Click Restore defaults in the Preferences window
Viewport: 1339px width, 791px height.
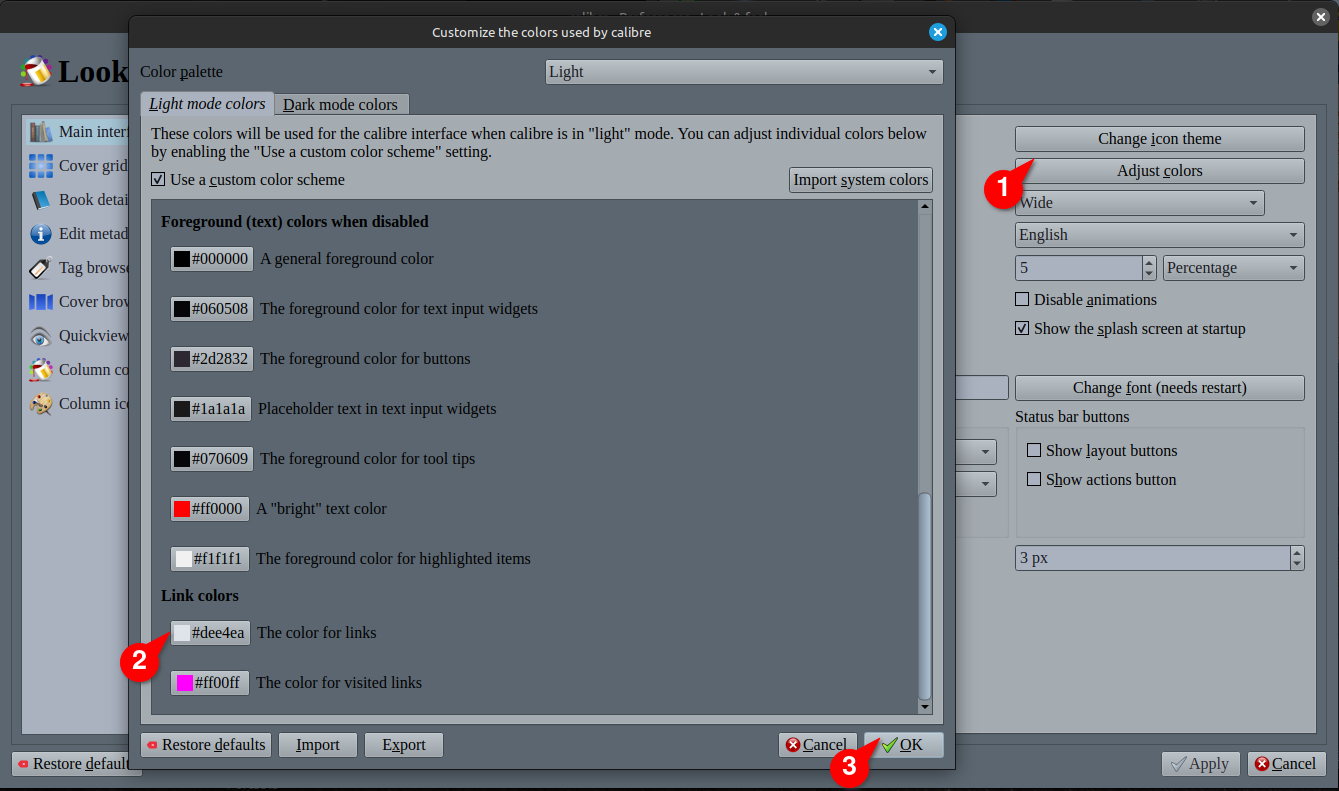click(76, 764)
